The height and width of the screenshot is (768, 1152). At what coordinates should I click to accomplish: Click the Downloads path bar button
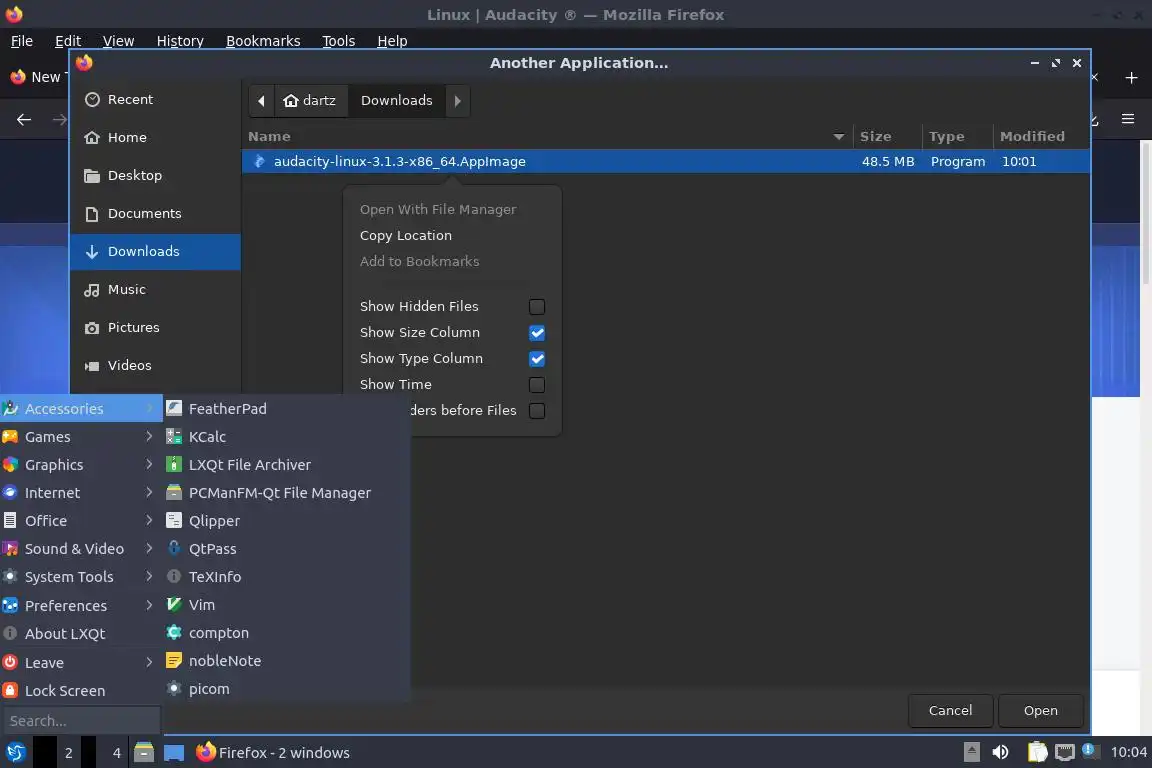pyautogui.click(x=396, y=101)
